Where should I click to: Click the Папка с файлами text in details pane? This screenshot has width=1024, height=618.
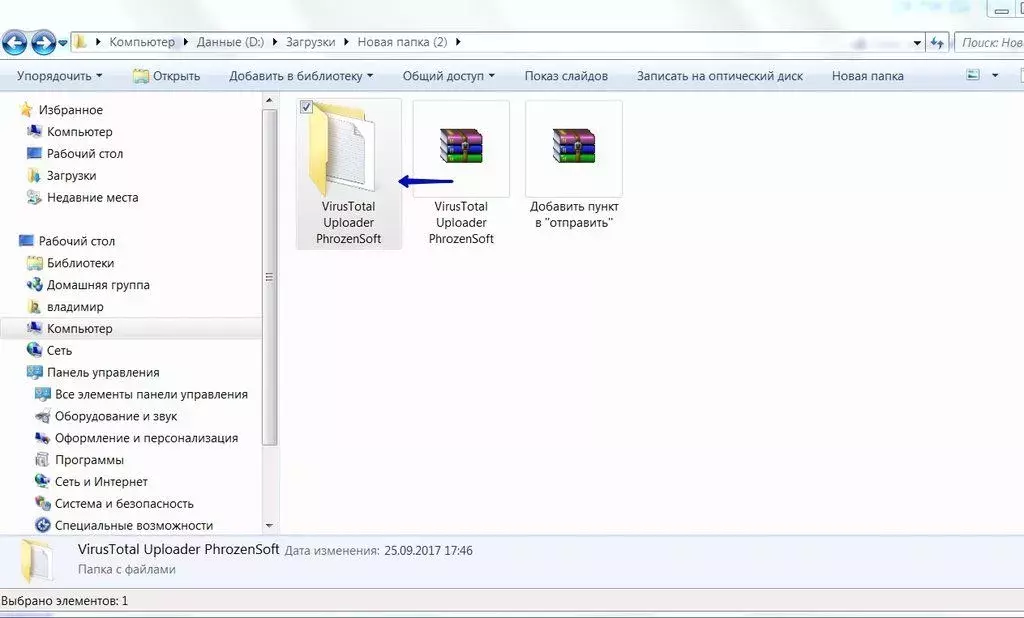tap(127, 569)
